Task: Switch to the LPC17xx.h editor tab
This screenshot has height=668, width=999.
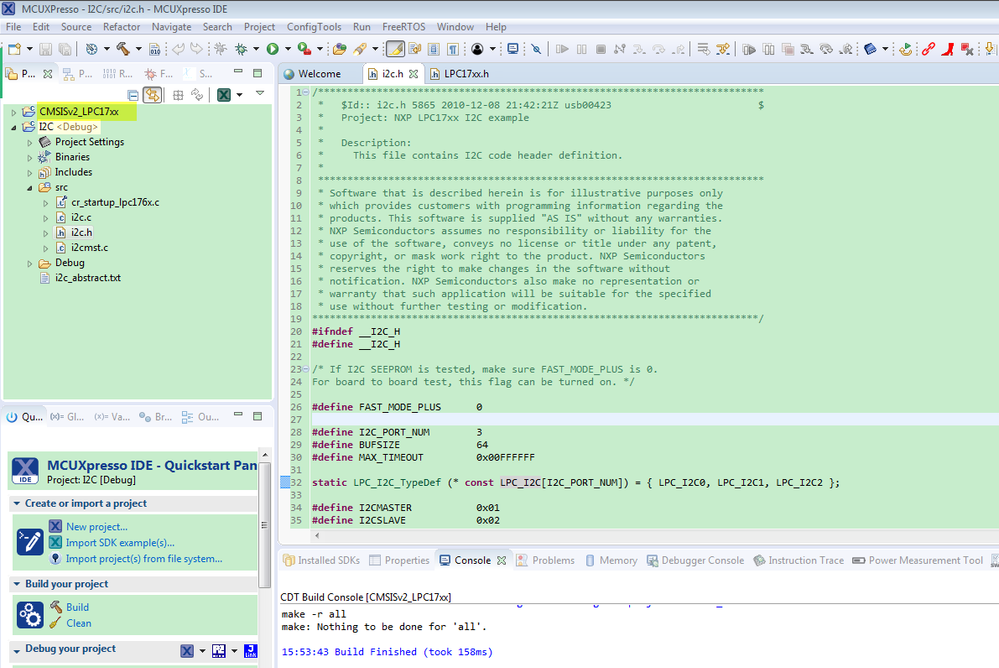Action: pyautogui.click(x=459, y=74)
